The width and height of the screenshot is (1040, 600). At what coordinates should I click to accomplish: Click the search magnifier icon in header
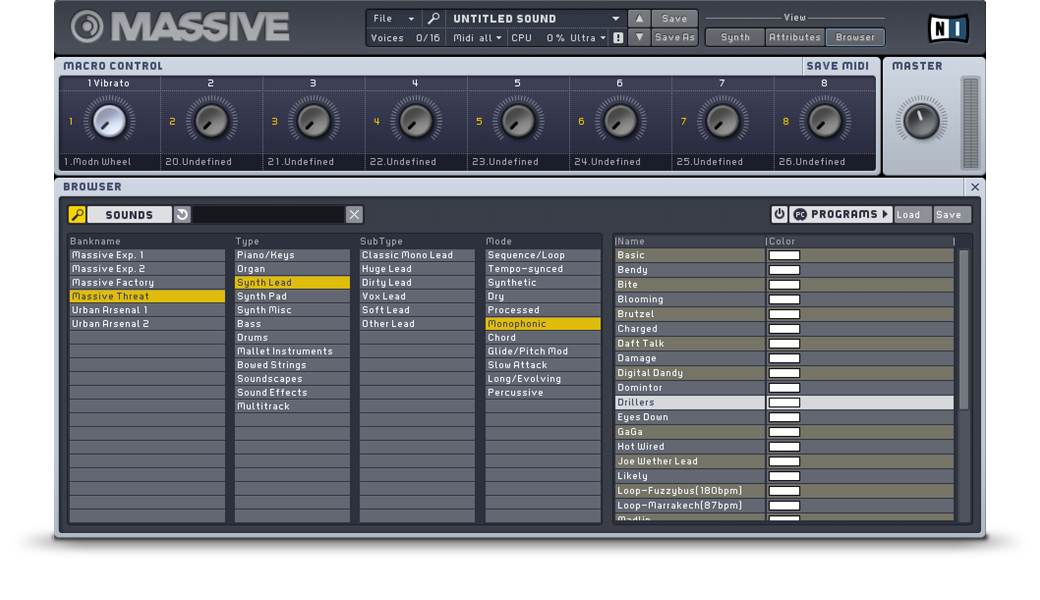click(434, 19)
